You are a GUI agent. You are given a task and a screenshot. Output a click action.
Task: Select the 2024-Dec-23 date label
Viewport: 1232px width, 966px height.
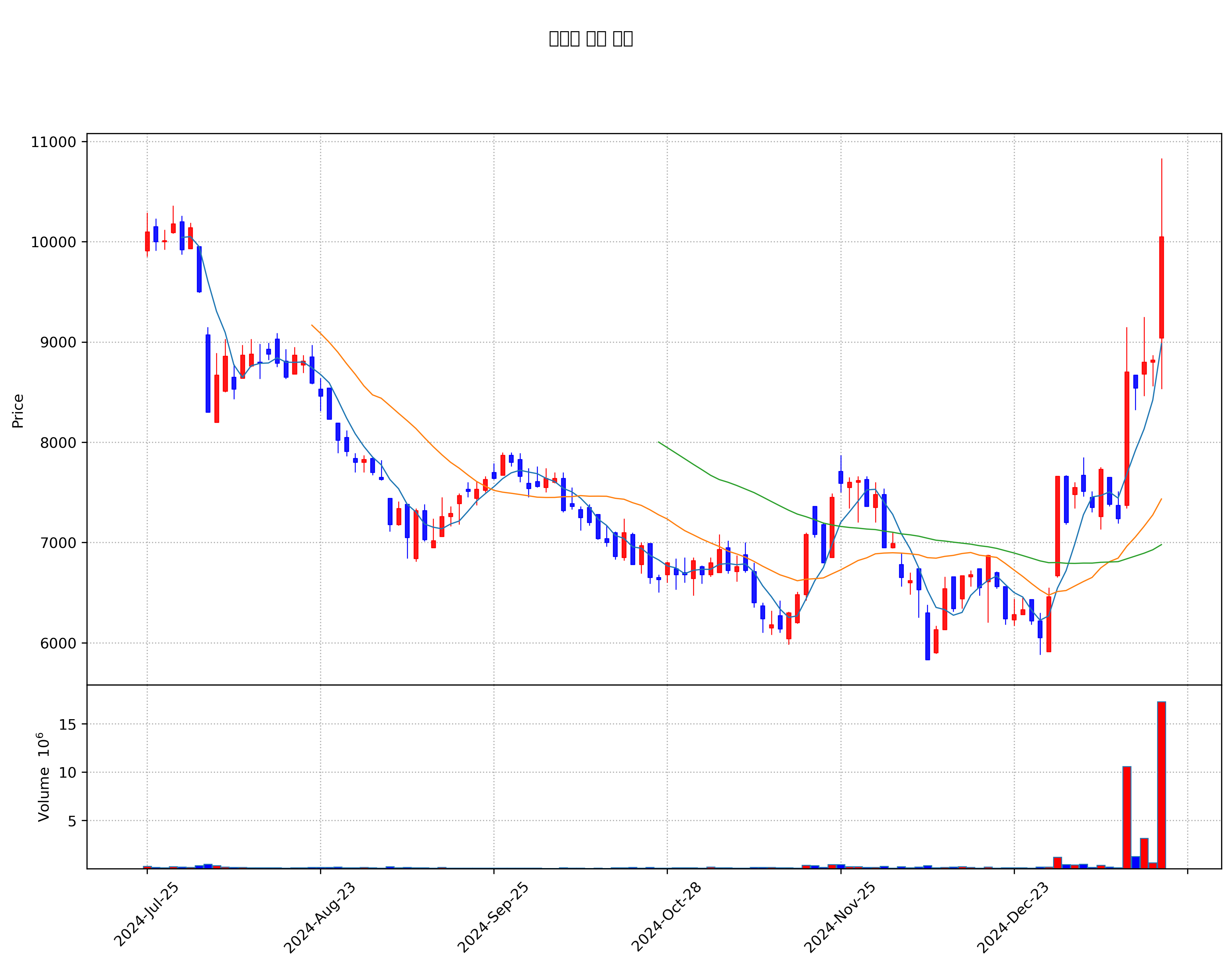pyautogui.click(x=1013, y=917)
